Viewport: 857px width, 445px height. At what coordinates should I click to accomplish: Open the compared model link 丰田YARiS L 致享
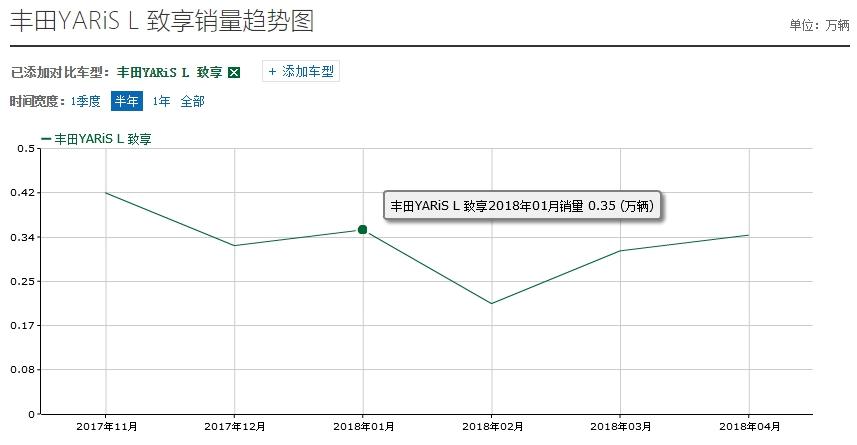(x=169, y=72)
